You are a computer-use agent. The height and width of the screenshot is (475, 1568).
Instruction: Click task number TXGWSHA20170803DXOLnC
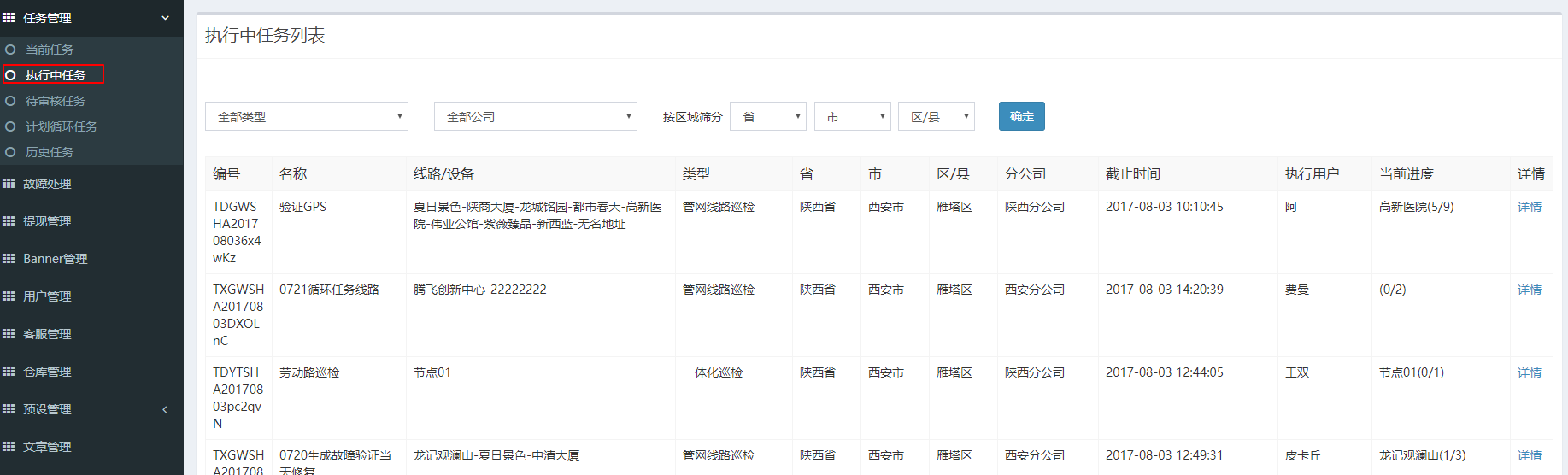click(238, 314)
